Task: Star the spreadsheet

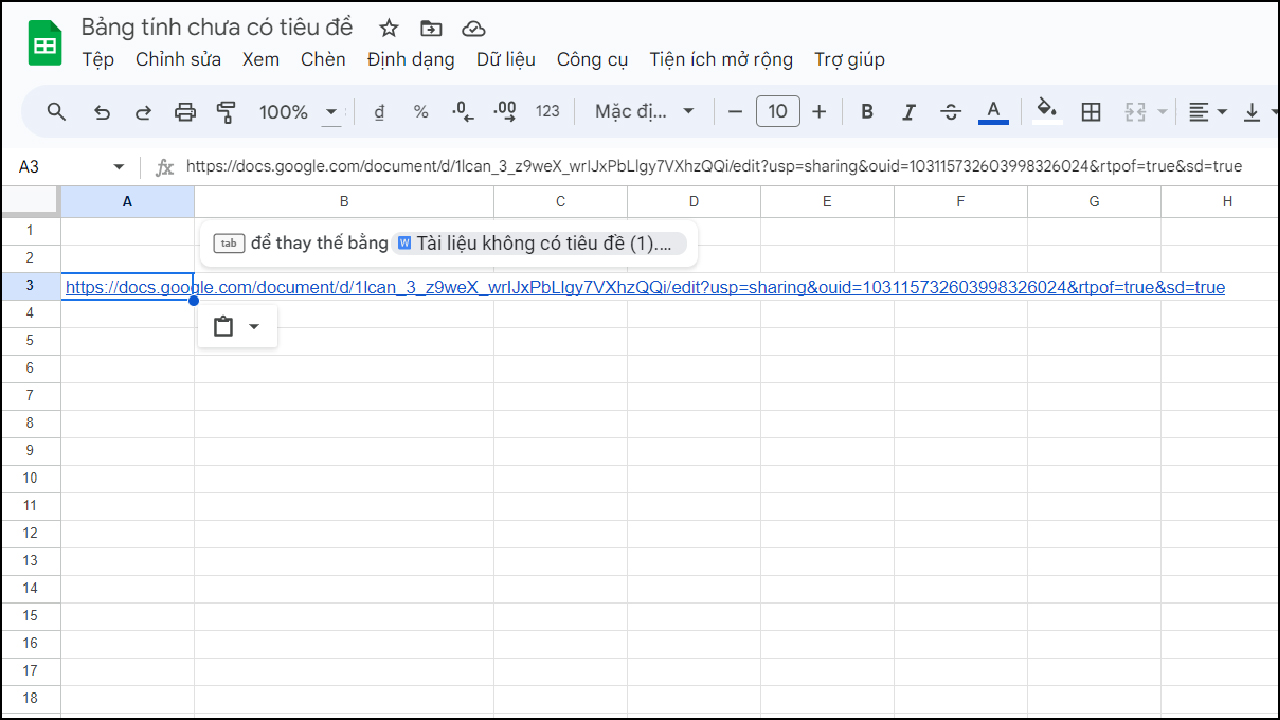Action: [389, 28]
